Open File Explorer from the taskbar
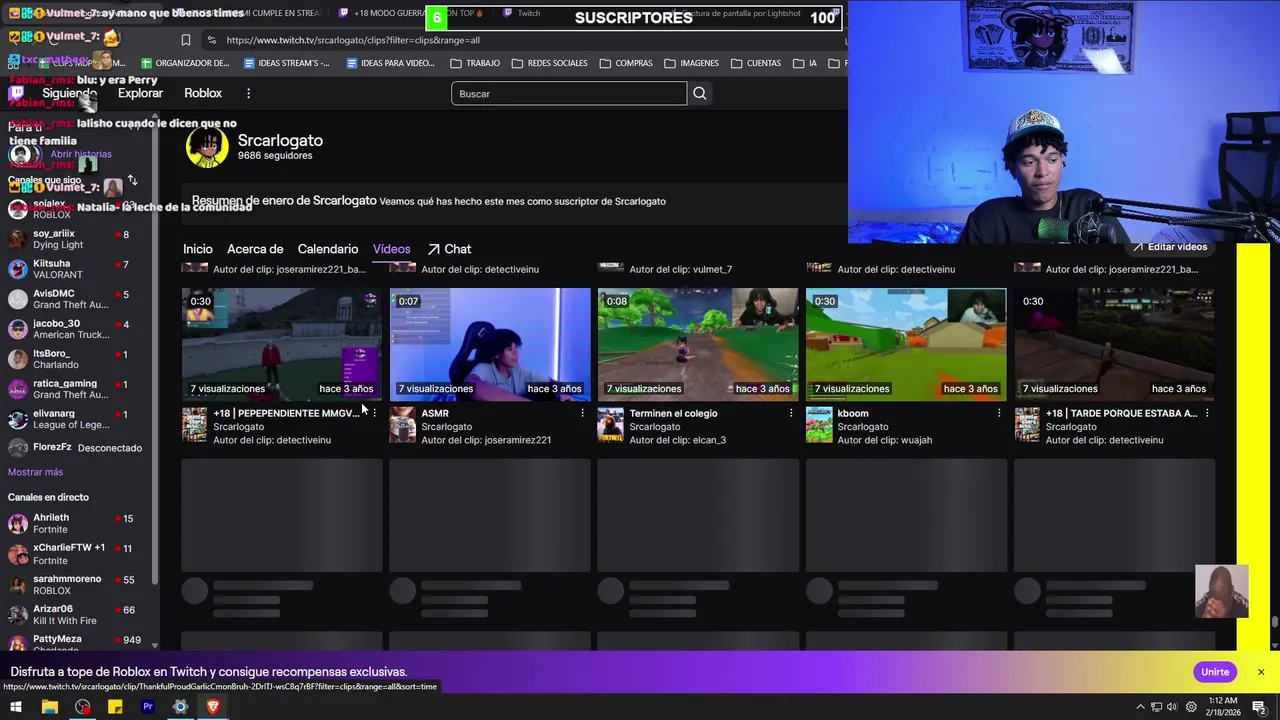 coord(49,707)
